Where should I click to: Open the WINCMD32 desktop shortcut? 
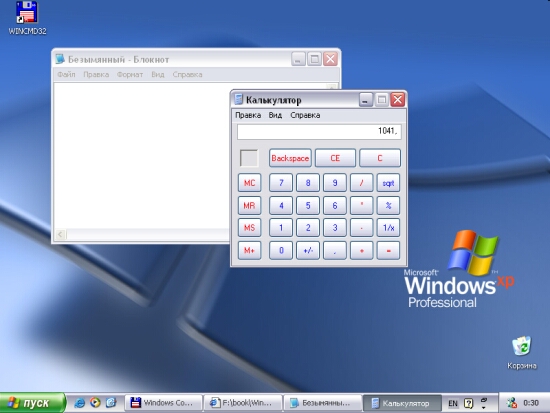click(27, 18)
